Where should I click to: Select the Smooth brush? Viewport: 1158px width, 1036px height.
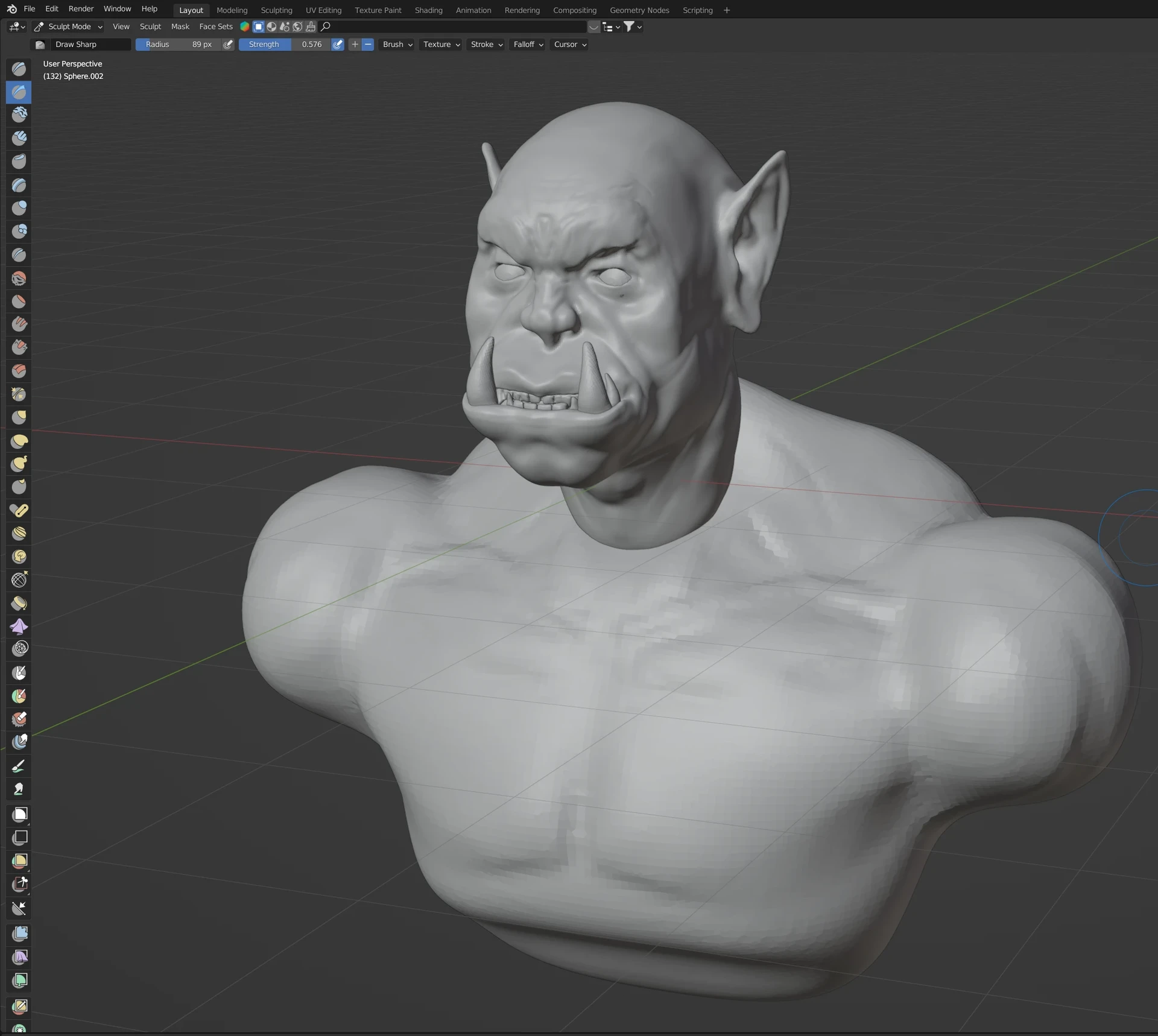pyautogui.click(x=19, y=278)
